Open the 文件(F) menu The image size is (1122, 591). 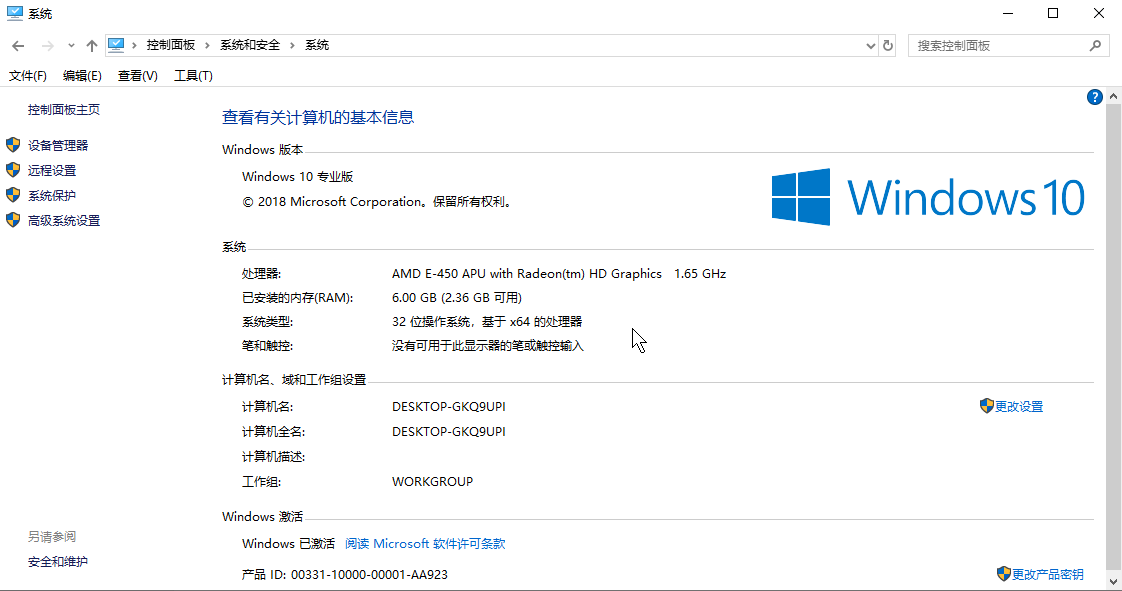(x=28, y=76)
